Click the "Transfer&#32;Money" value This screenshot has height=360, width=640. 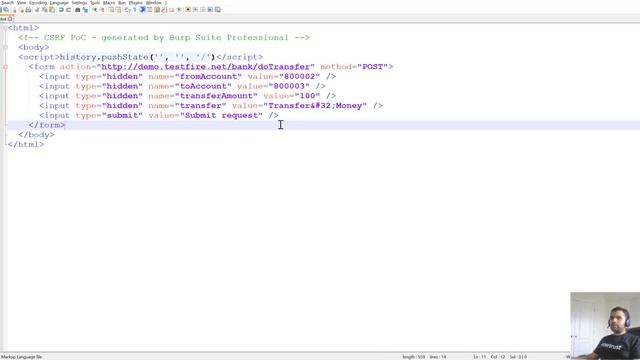(315, 106)
